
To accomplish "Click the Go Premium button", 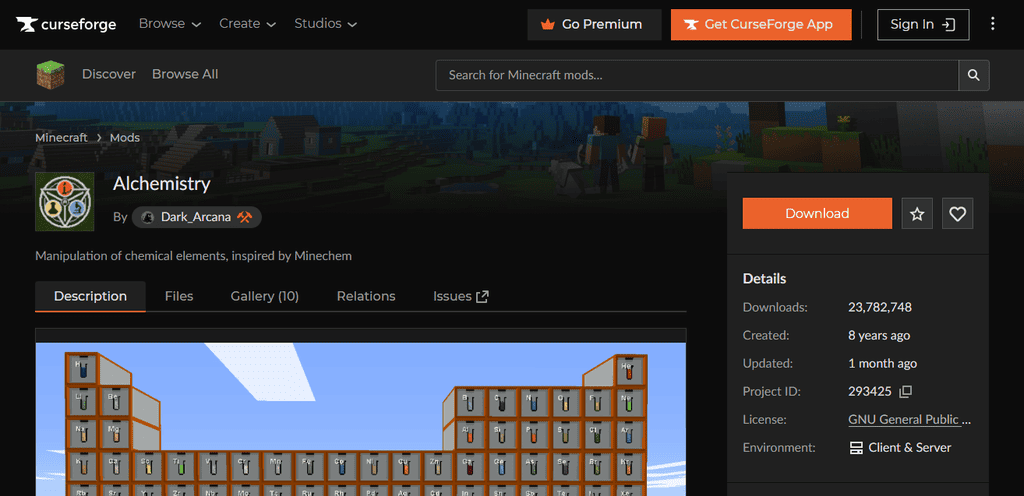I will [594, 25].
